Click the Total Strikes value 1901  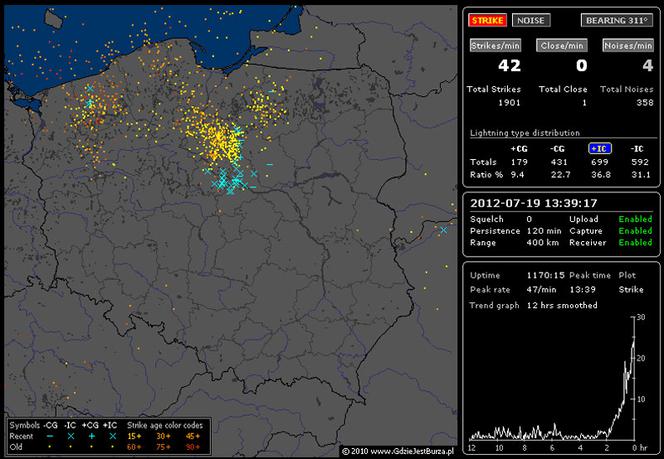(509, 102)
